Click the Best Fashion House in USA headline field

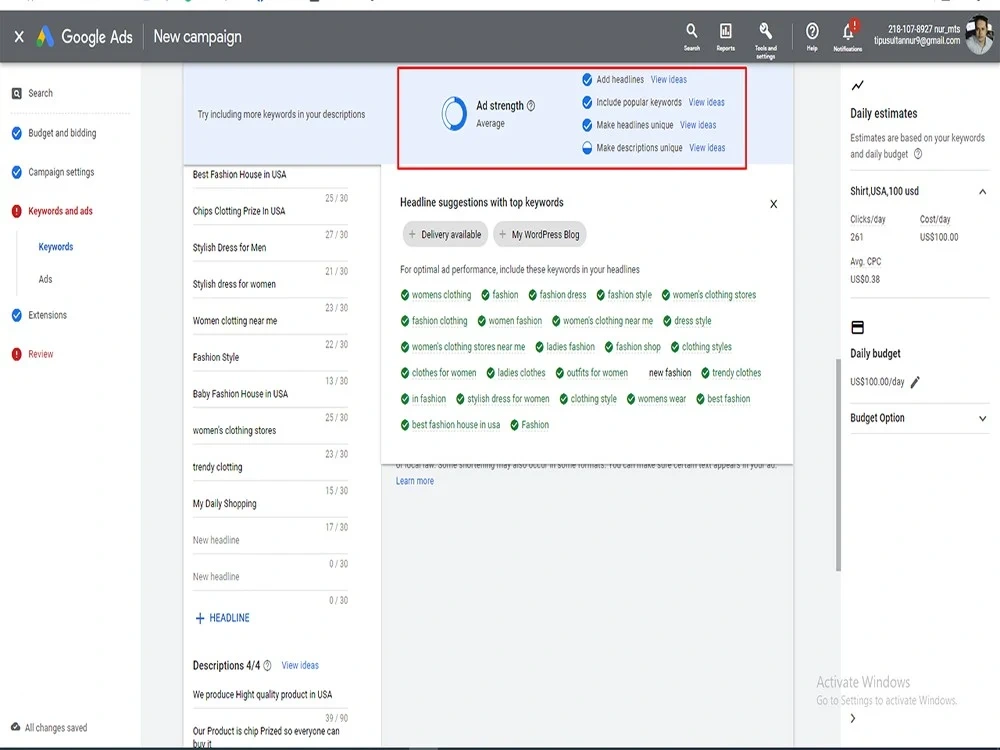tap(270, 175)
